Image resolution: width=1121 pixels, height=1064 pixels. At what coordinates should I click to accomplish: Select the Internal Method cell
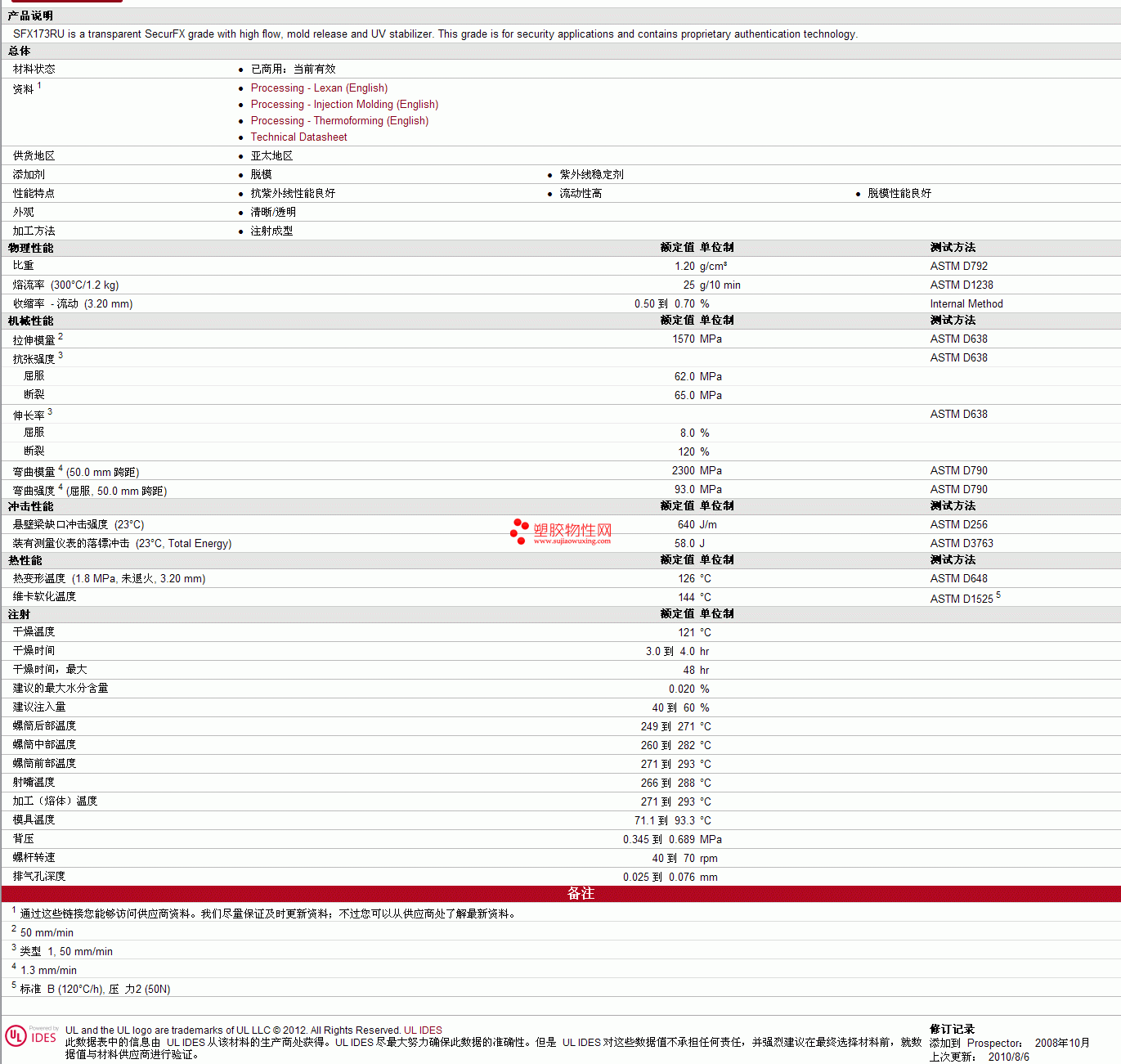966,304
